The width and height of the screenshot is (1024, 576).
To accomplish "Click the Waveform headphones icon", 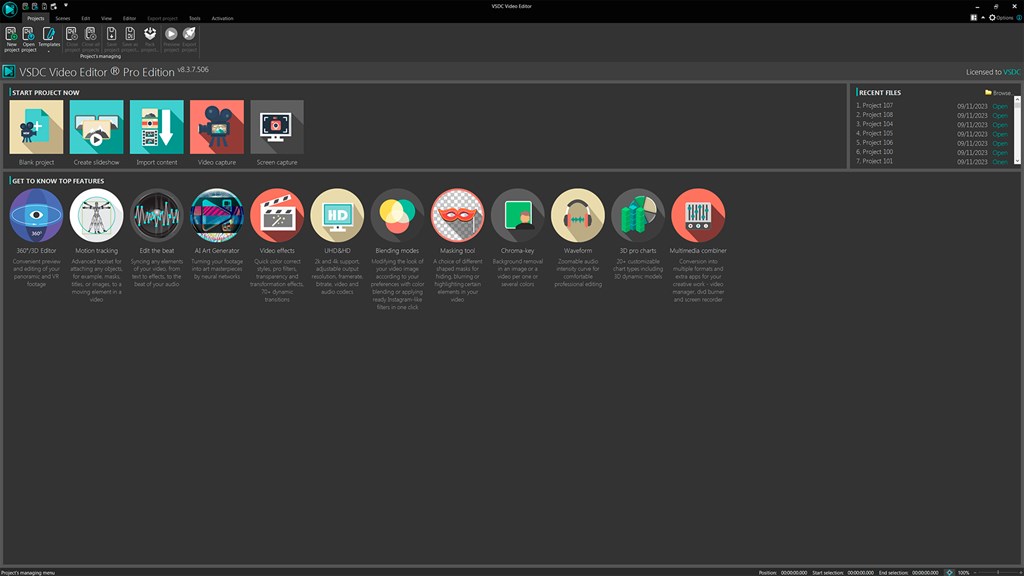I will [578, 215].
